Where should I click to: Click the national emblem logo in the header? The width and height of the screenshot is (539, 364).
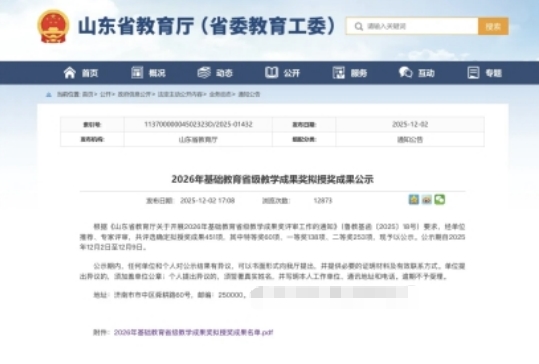click(x=53, y=26)
